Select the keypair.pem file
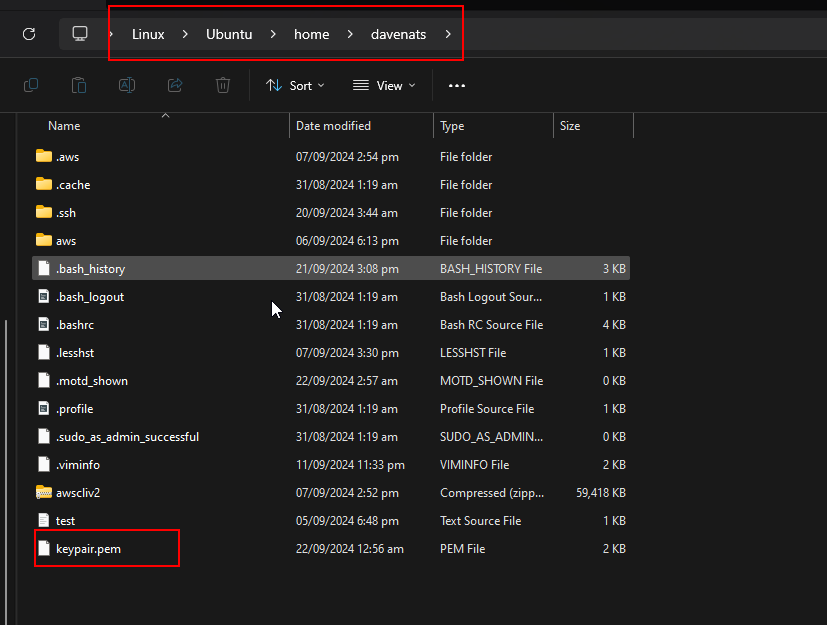The image size is (827, 625). pos(88,549)
